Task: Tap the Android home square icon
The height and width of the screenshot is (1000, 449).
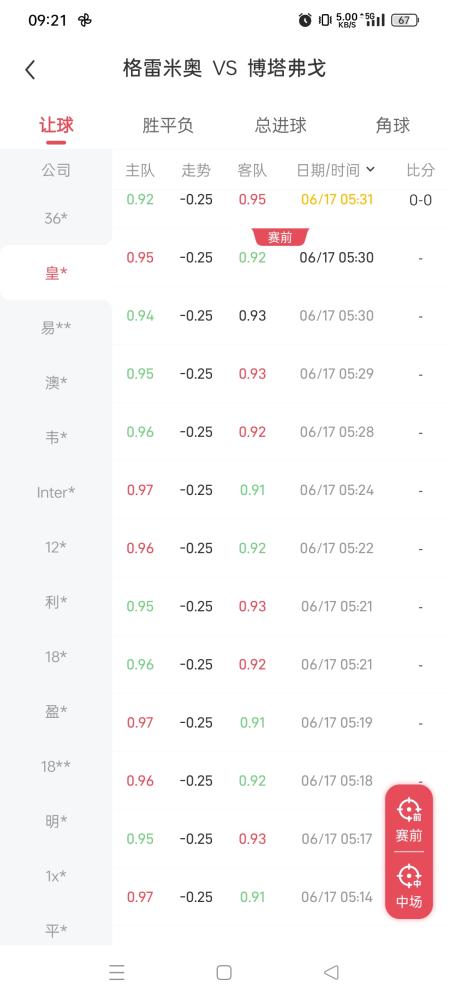Action: pyautogui.click(x=224, y=972)
